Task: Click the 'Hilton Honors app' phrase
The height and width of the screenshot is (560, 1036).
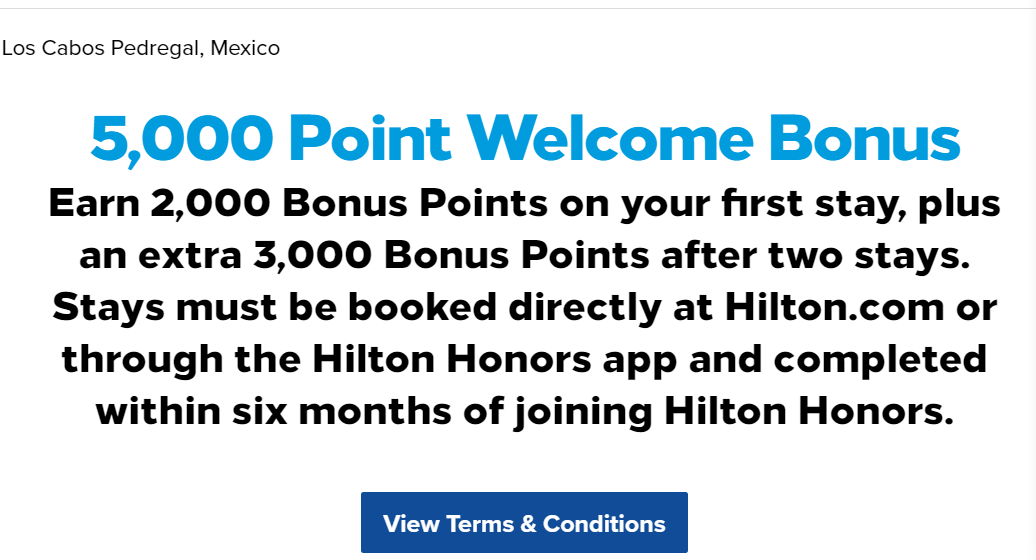Action: [x=494, y=360]
